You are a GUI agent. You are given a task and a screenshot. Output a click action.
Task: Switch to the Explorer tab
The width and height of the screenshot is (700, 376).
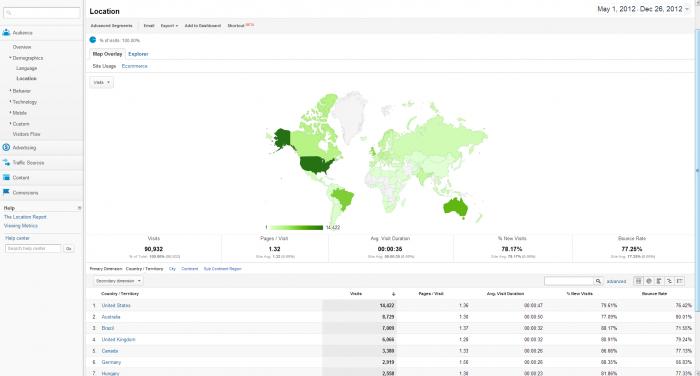coord(138,54)
